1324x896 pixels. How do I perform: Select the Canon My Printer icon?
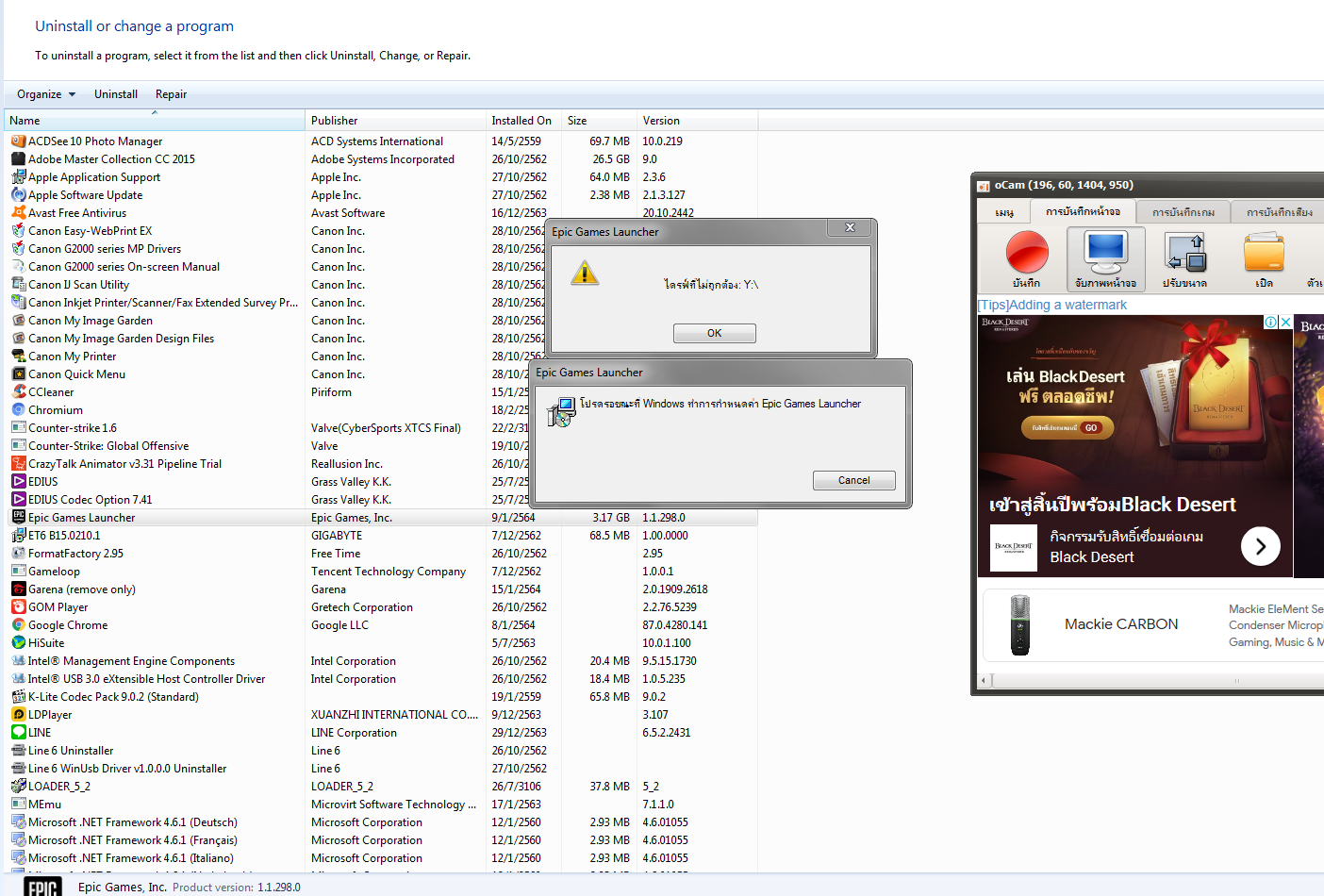(x=18, y=357)
